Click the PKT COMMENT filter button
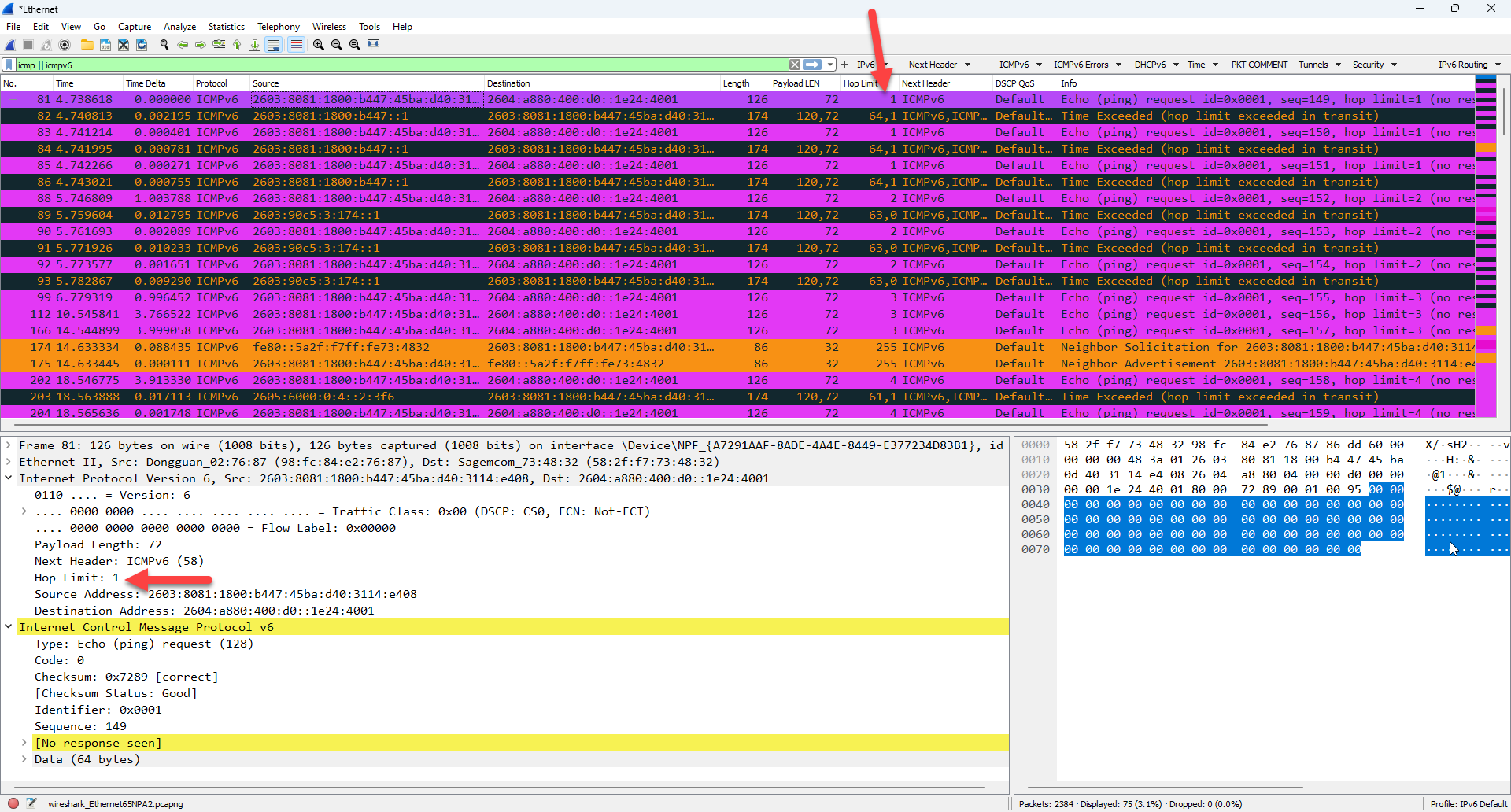The width and height of the screenshot is (1511, 812). [x=1258, y=65]
